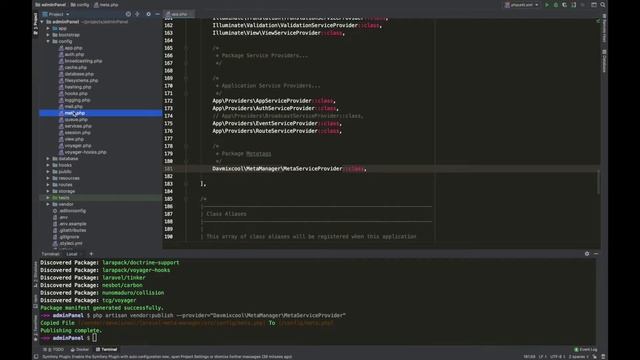Expand the app folder

pos(48,29)
